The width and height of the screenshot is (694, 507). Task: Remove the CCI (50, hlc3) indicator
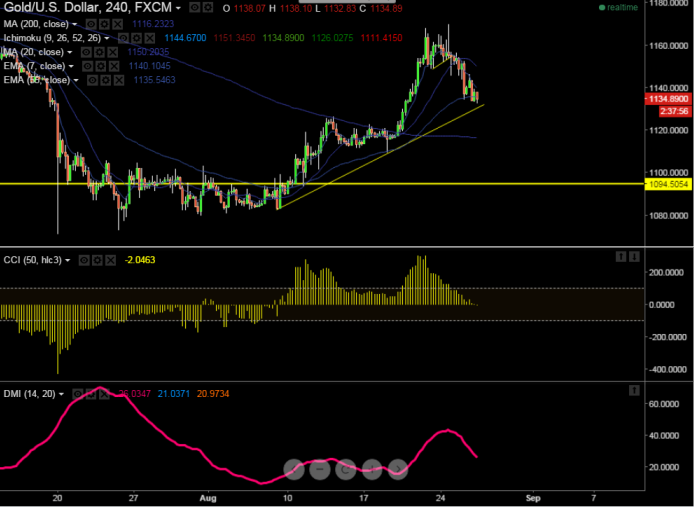click(x=110, y=260)
